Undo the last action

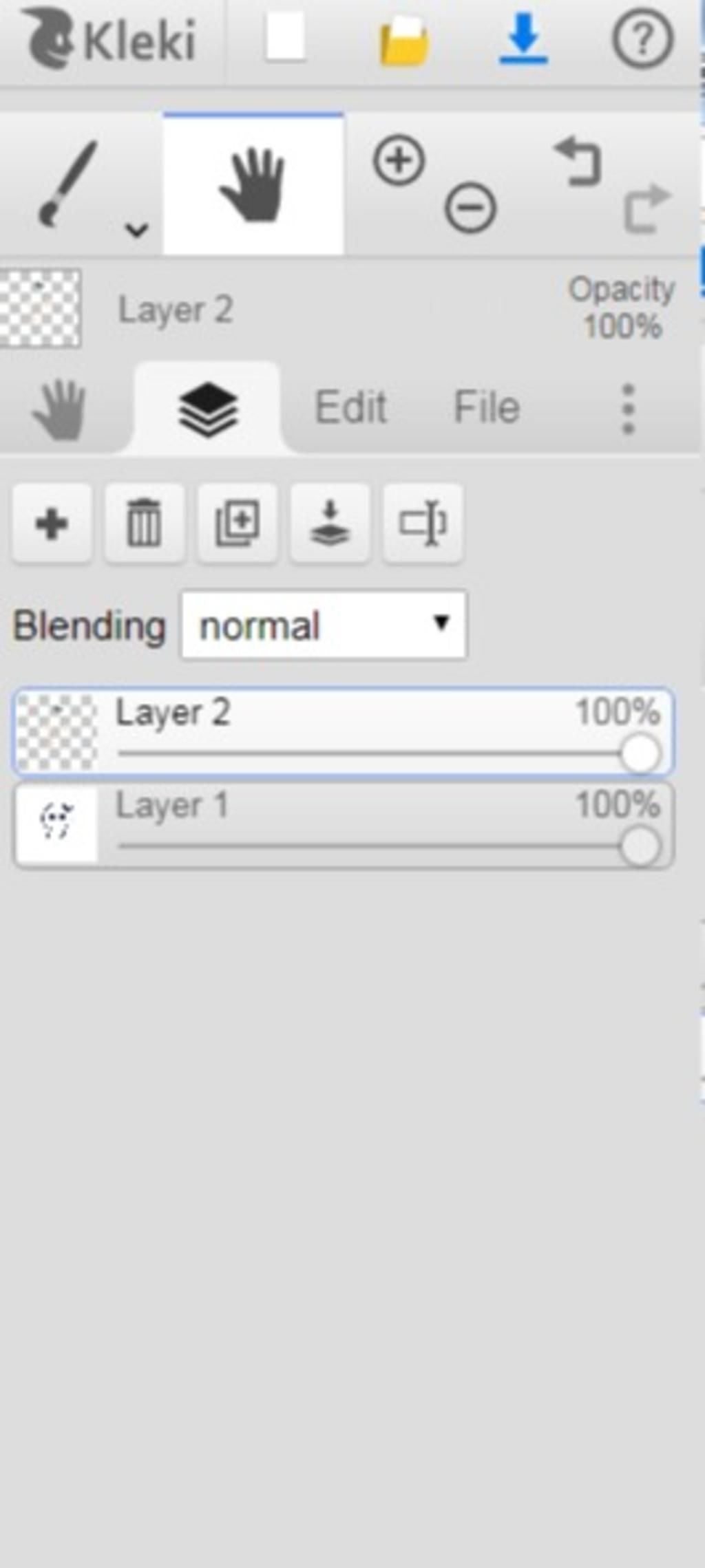(578, 162)
